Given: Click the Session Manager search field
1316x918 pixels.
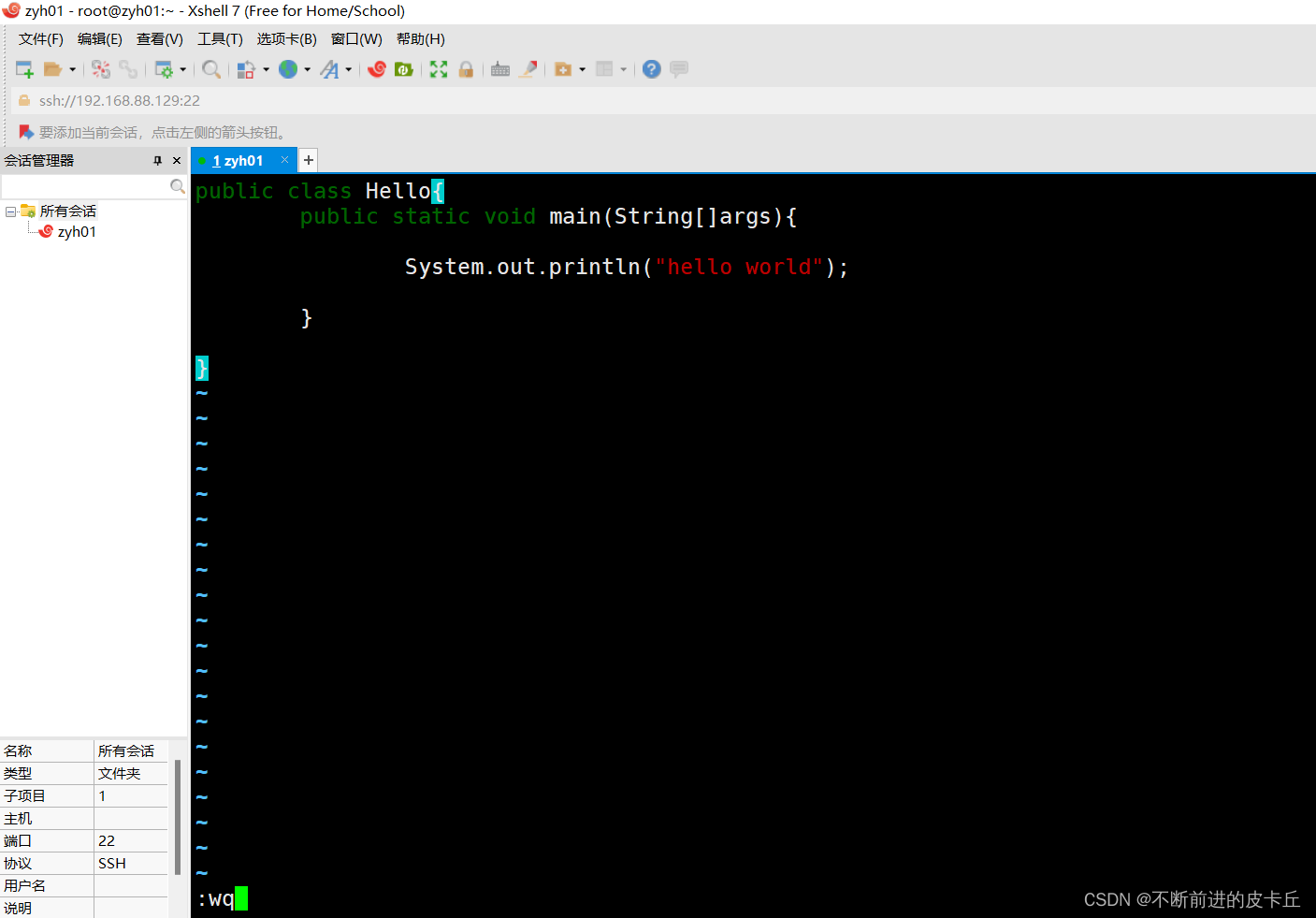Looking at the screenshot, I should pos(85,187).
